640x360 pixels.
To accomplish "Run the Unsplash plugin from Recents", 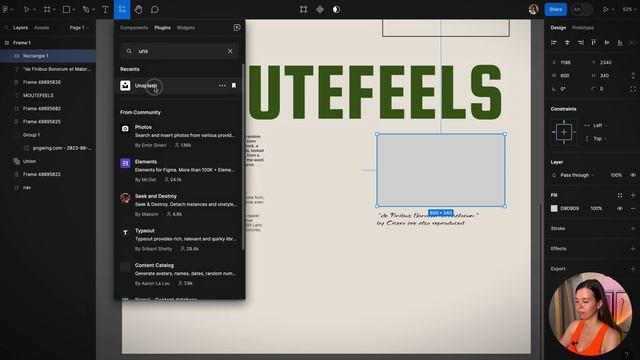I will click(x=178, y=86).
